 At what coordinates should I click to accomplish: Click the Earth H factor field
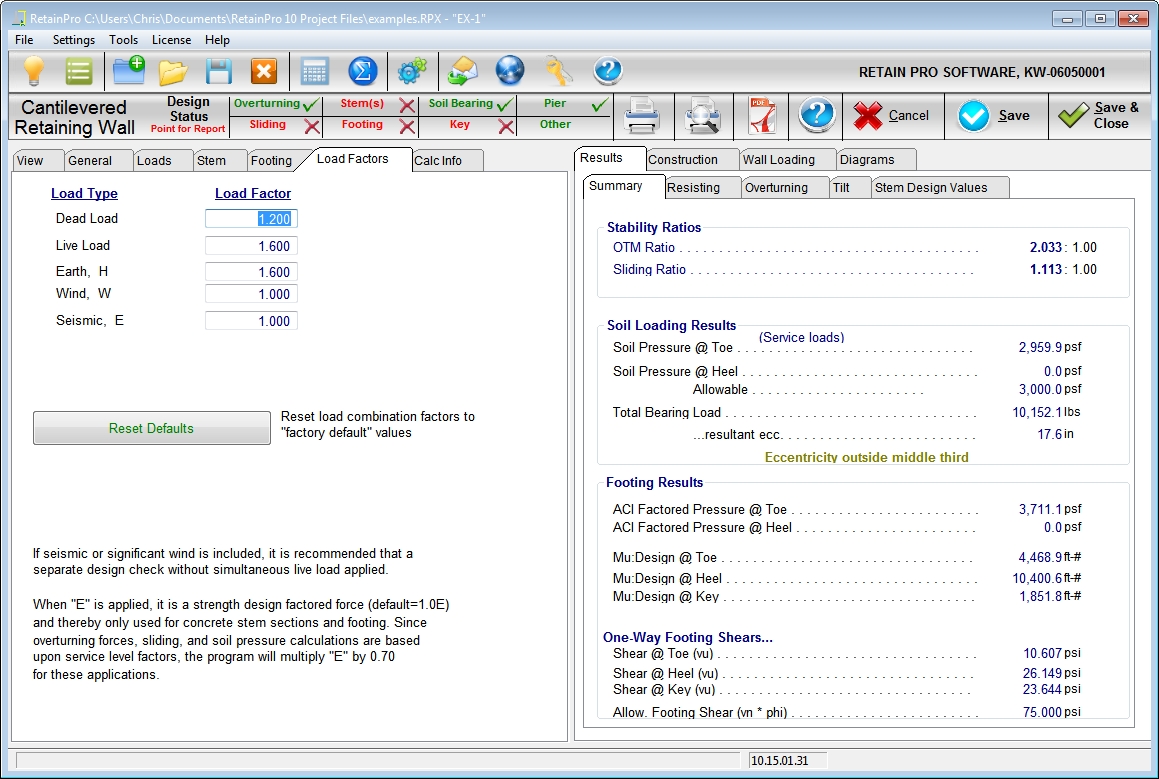tap(251, 272)
